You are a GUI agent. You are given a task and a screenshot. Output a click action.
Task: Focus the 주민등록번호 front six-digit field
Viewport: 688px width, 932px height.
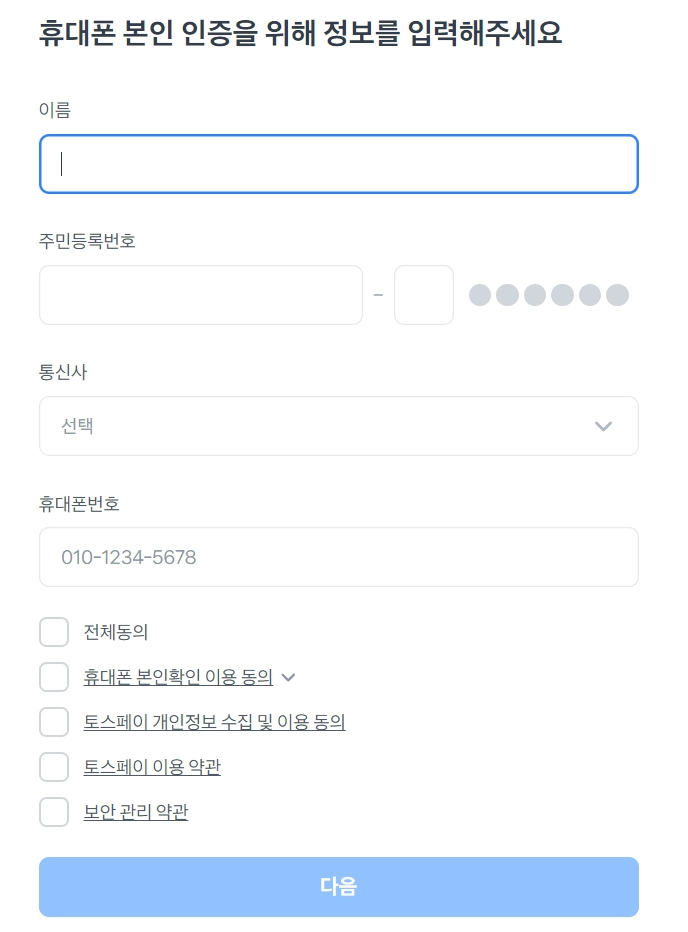pos(200,295)
